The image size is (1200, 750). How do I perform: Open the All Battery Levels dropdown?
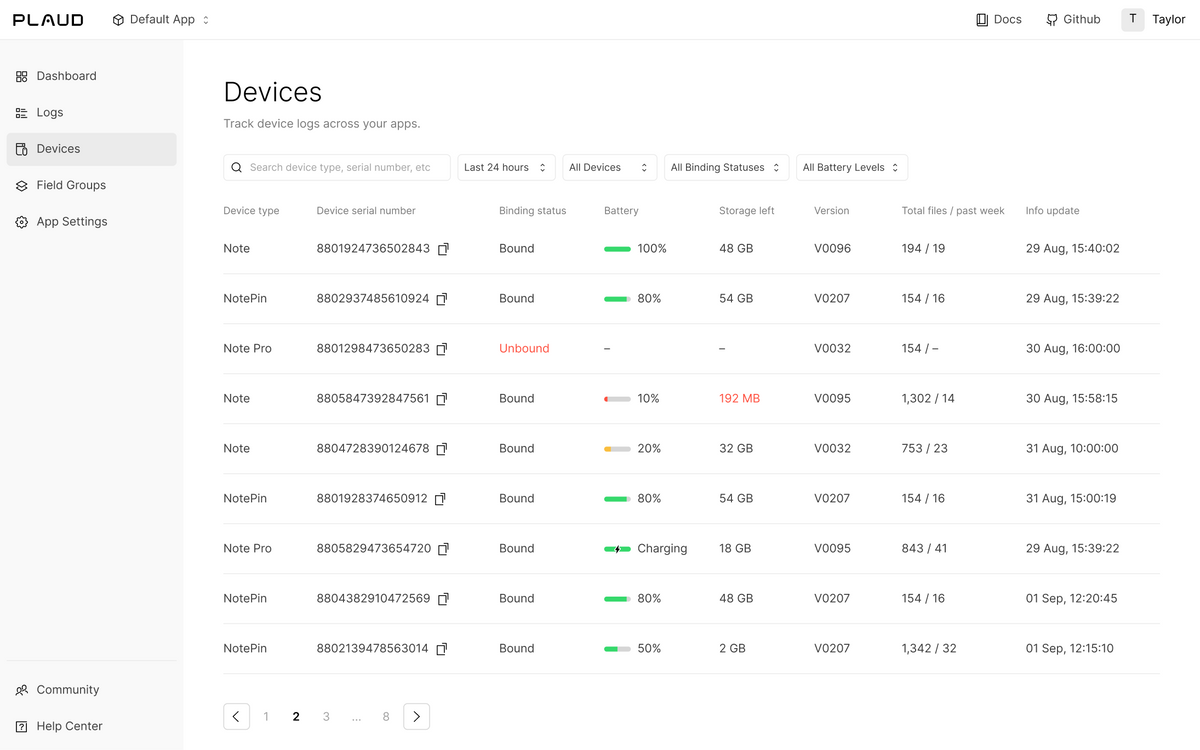pyautogui.click(x=851, y=167)
